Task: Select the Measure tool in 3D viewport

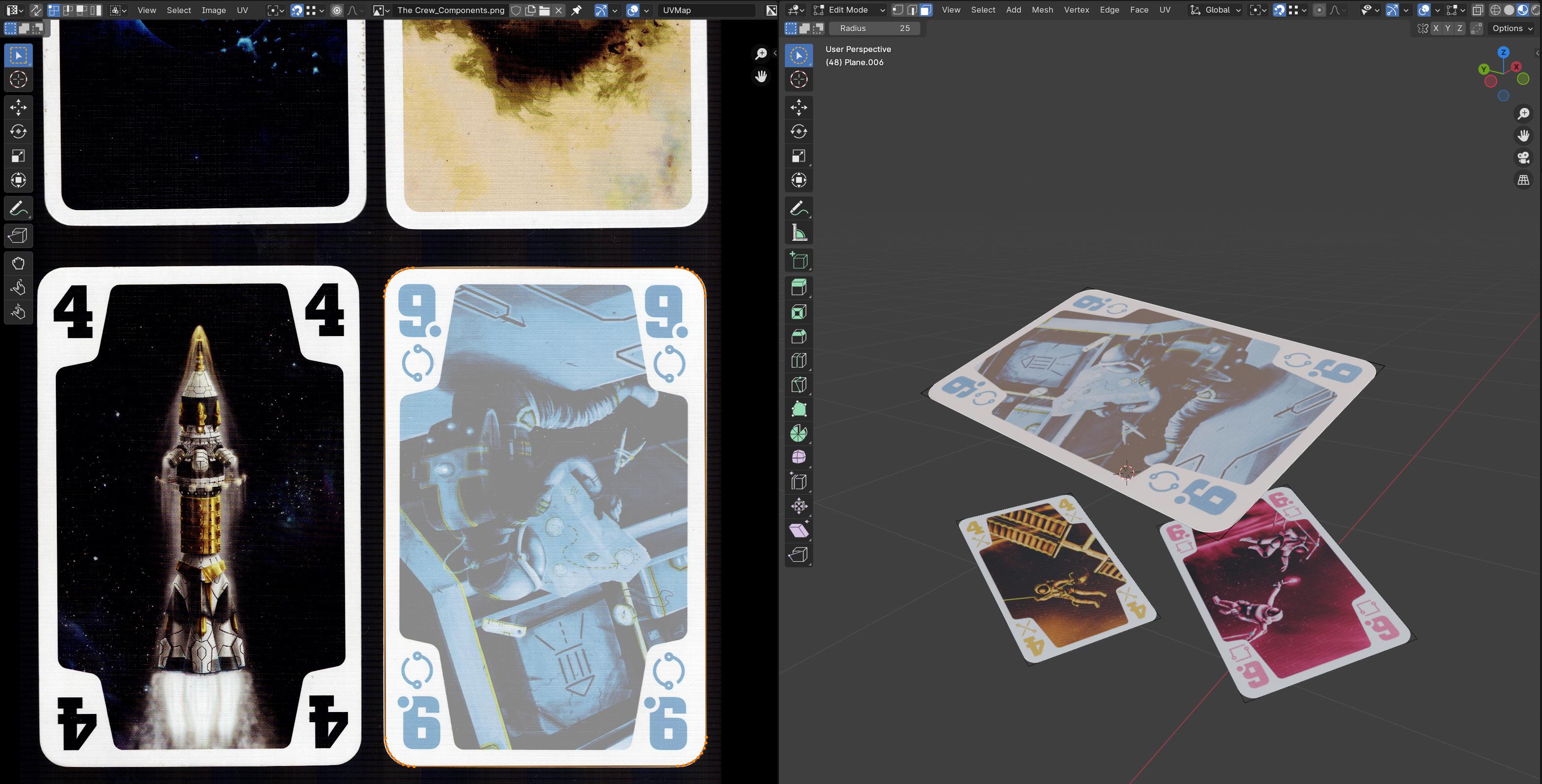Action: coord(798,233)
